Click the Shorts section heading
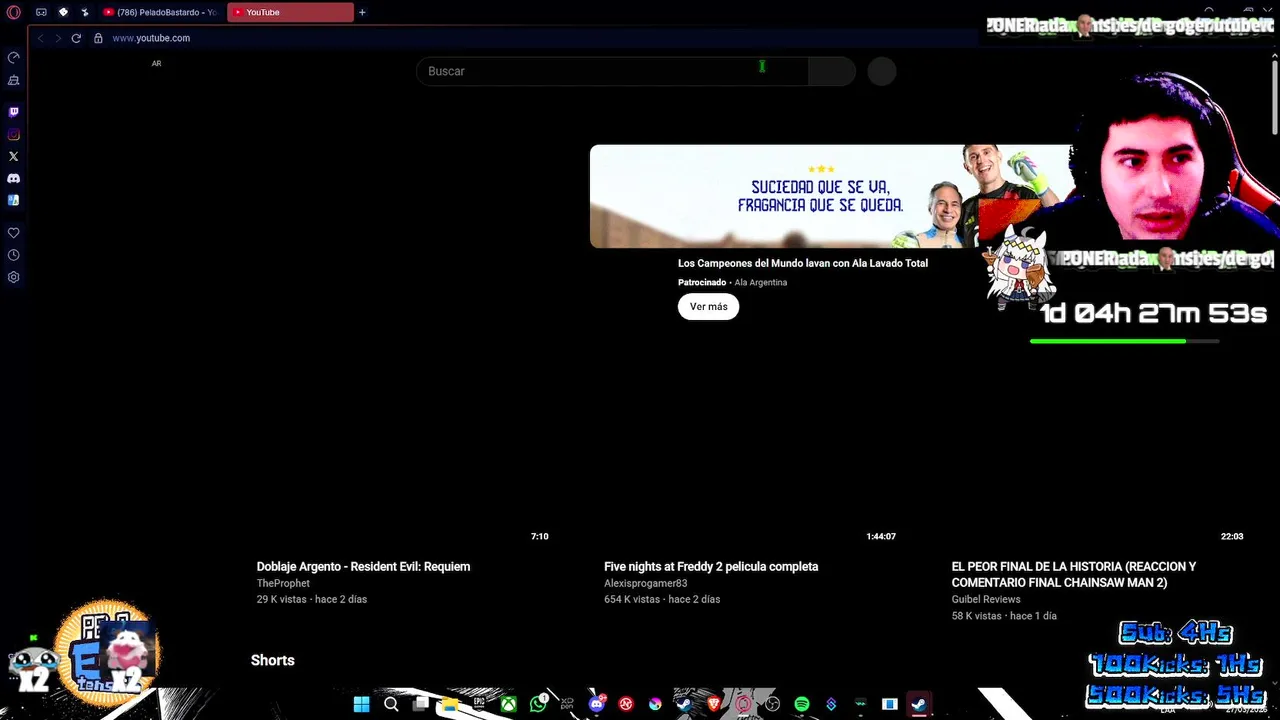The height and width of the screenshot is (720, 1280). (x=273, y=660)
